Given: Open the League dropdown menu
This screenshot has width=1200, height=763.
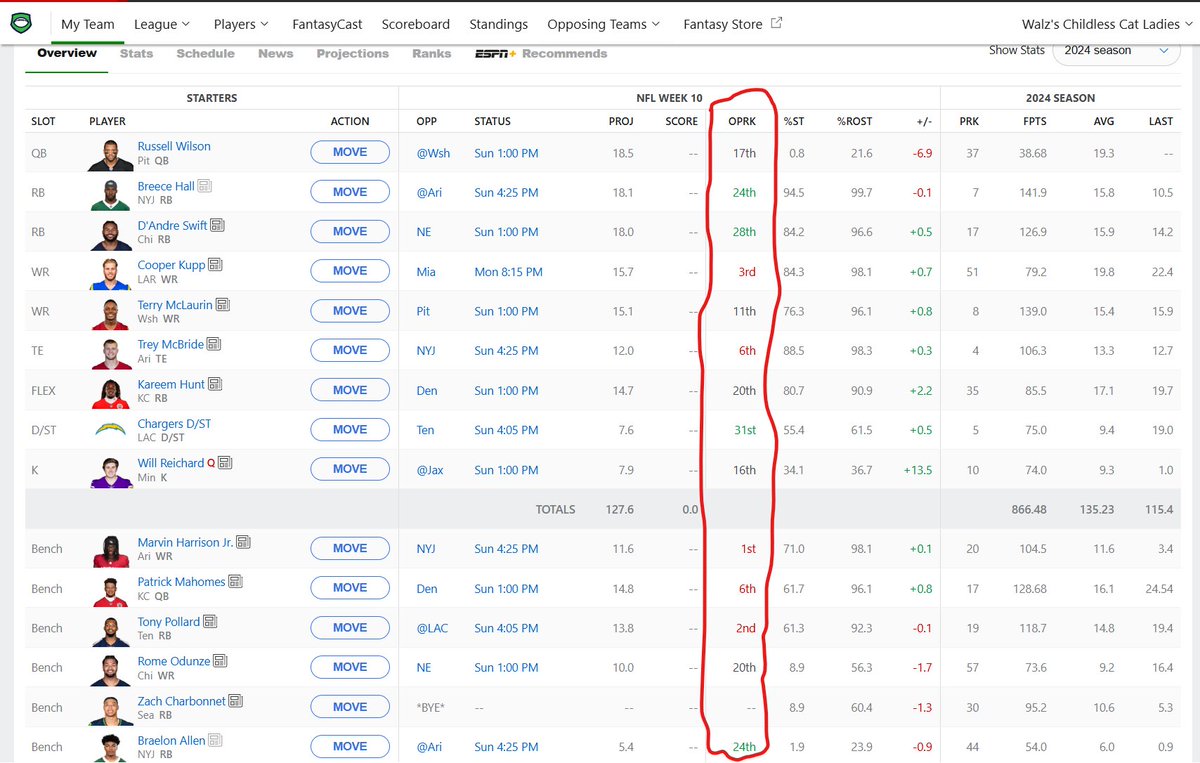Looking at the screenshot, I should pyautogui.click(x=163, y=24).
